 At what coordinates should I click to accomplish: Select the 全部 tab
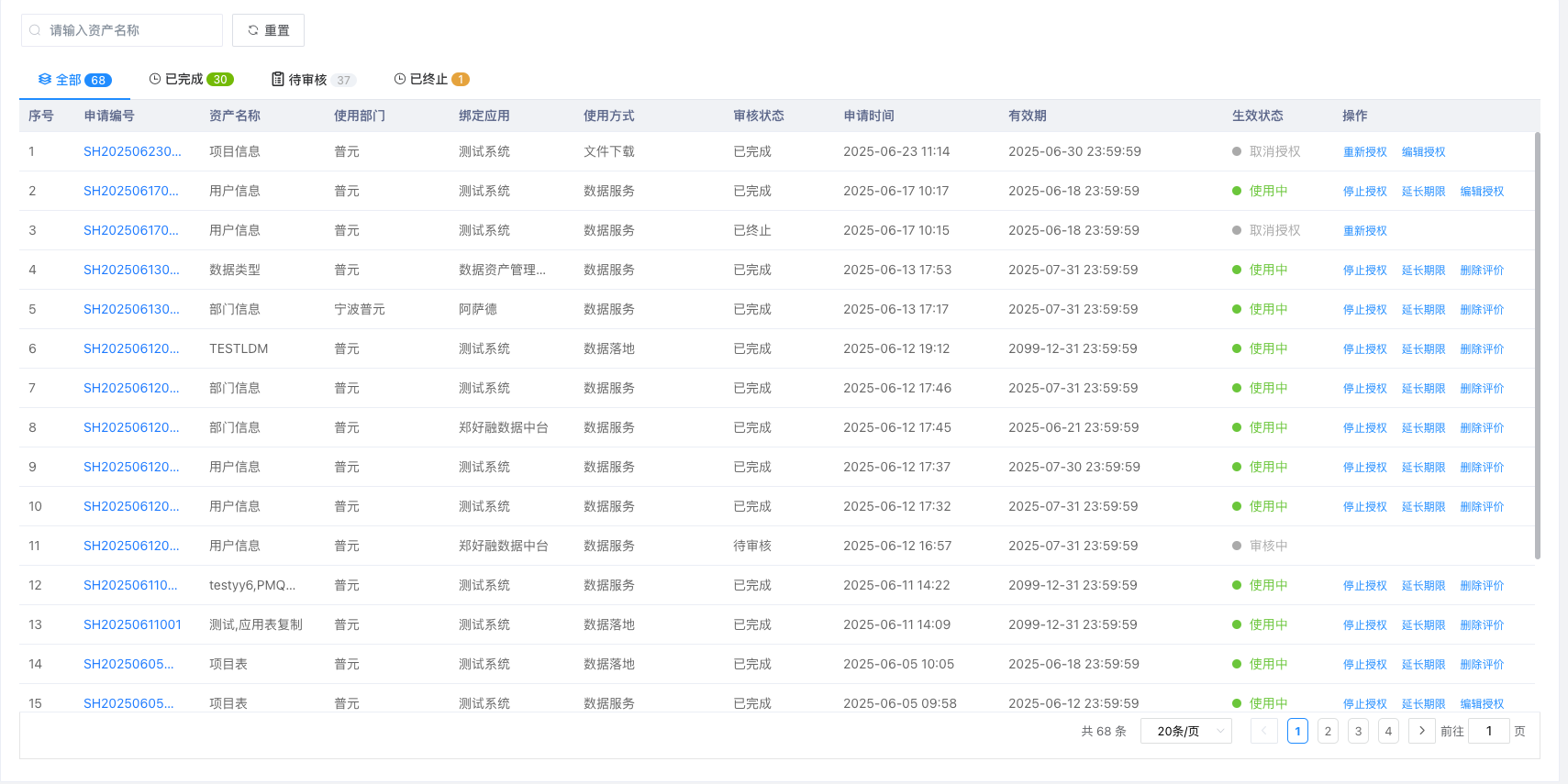click(x=73, y=80)
